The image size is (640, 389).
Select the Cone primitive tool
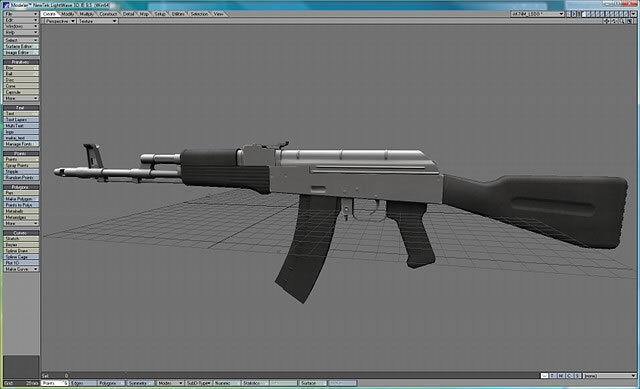21,86
